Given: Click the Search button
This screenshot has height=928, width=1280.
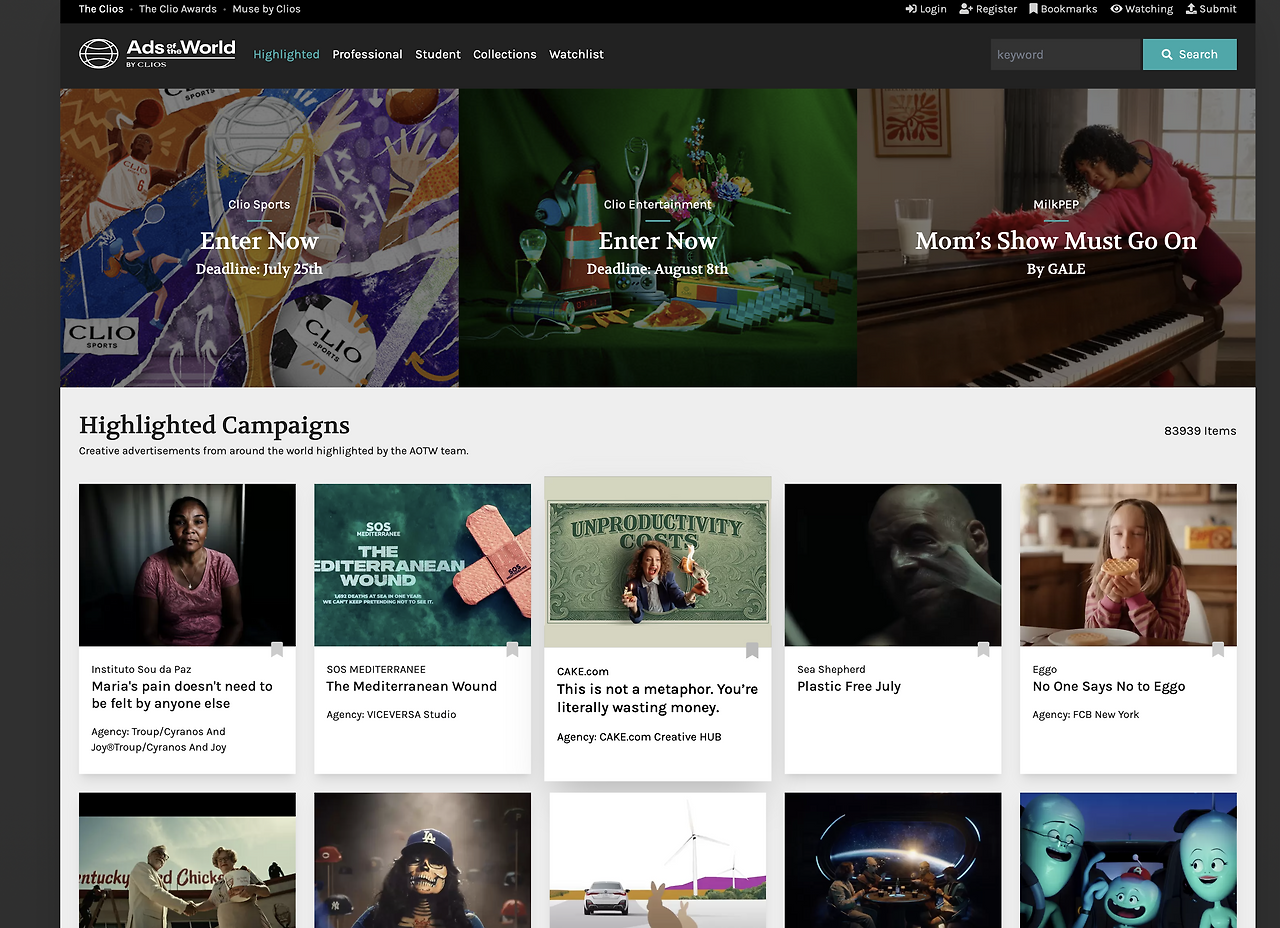Looking at the screenshot, I should 1190,54.
